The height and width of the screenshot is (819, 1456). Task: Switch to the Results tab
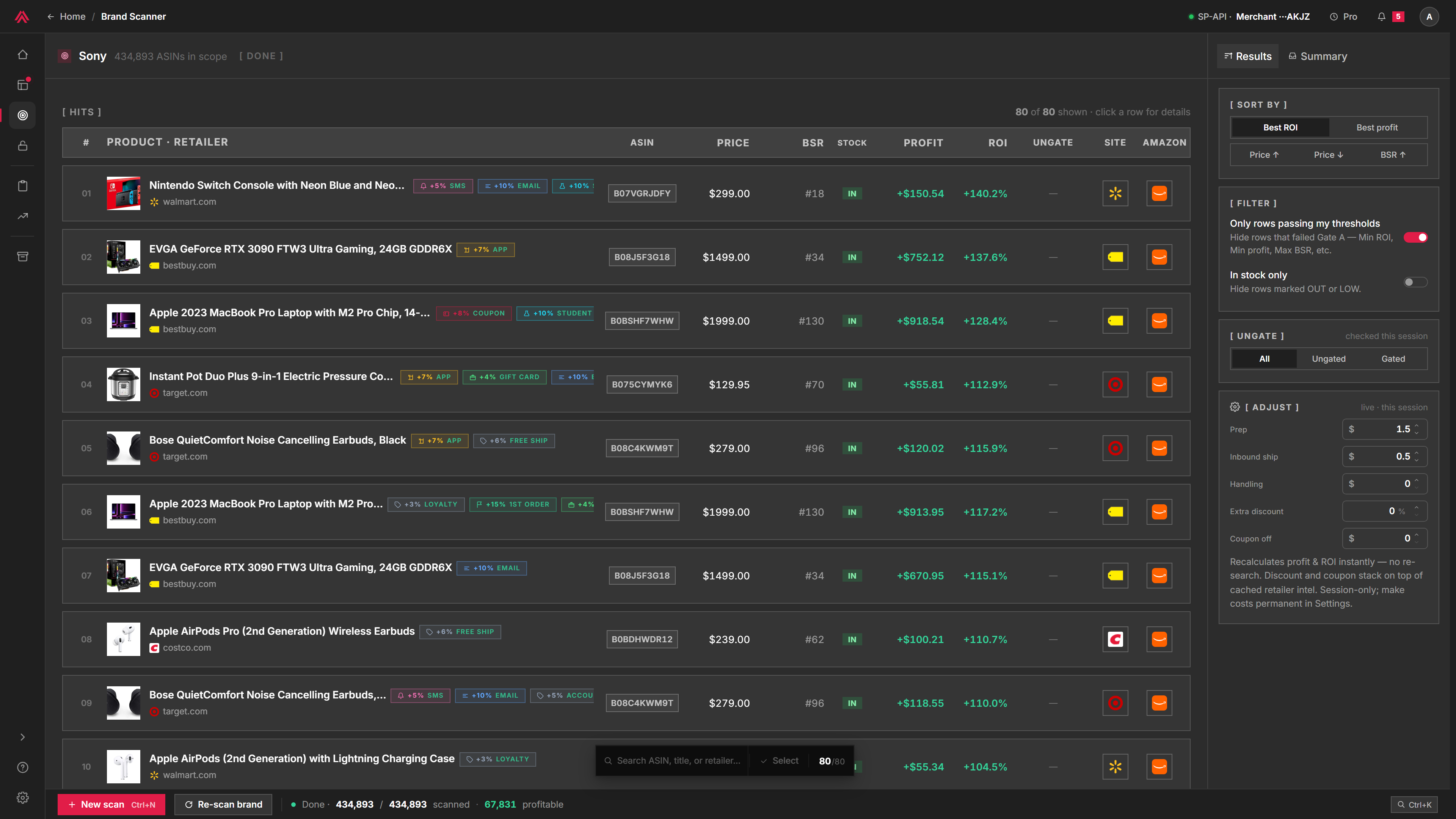click(x=1247, y=56)
